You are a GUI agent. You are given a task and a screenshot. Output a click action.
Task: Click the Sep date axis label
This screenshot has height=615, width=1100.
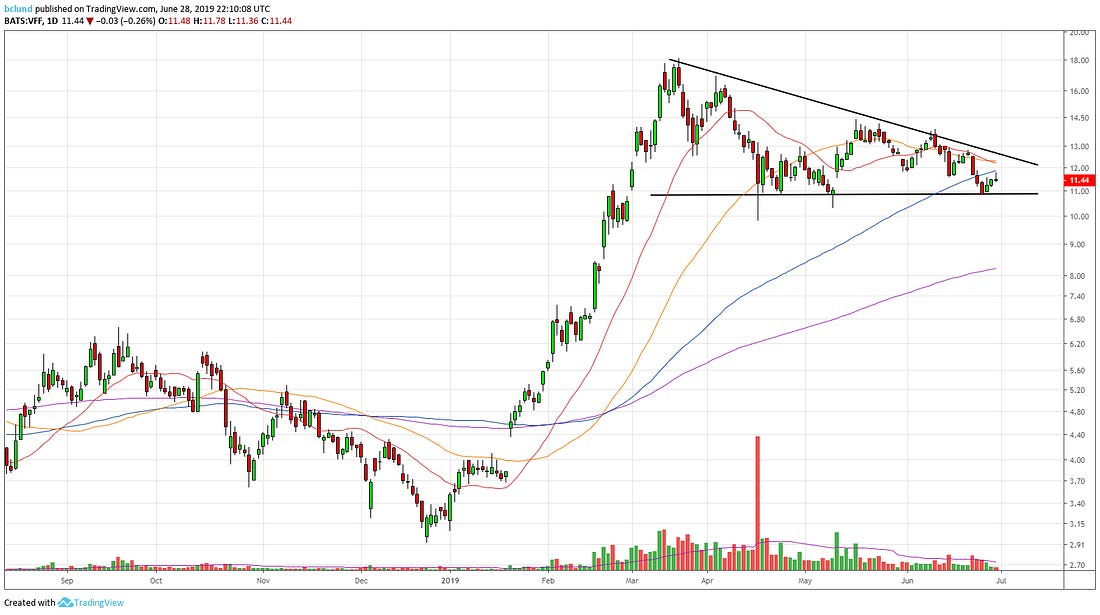pos(67,581)
